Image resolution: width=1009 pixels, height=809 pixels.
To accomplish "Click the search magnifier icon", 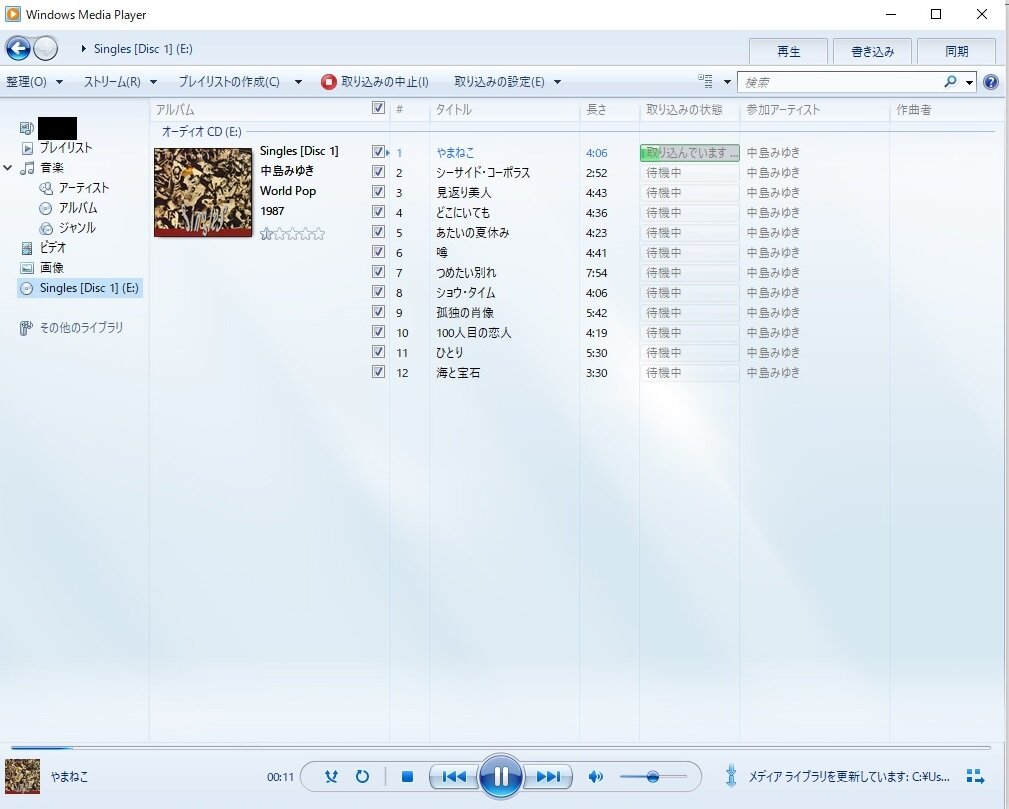I will (950, 81).
